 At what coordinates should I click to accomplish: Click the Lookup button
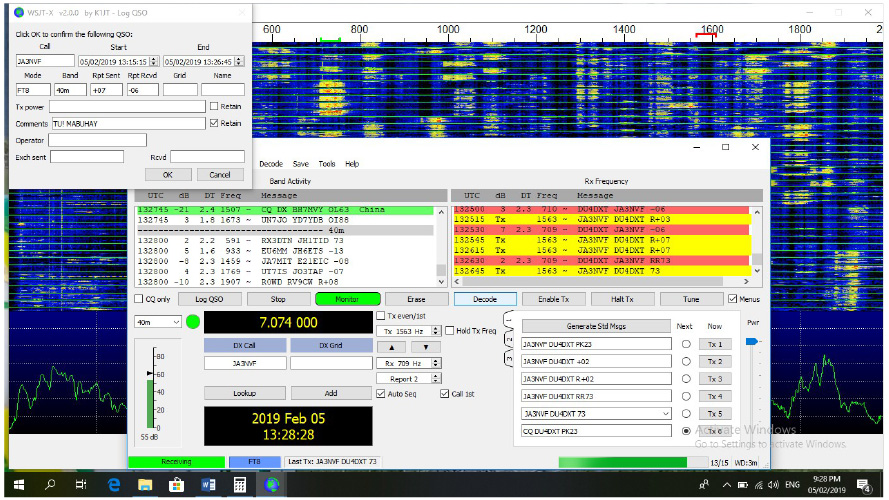(x=244, y=393)
